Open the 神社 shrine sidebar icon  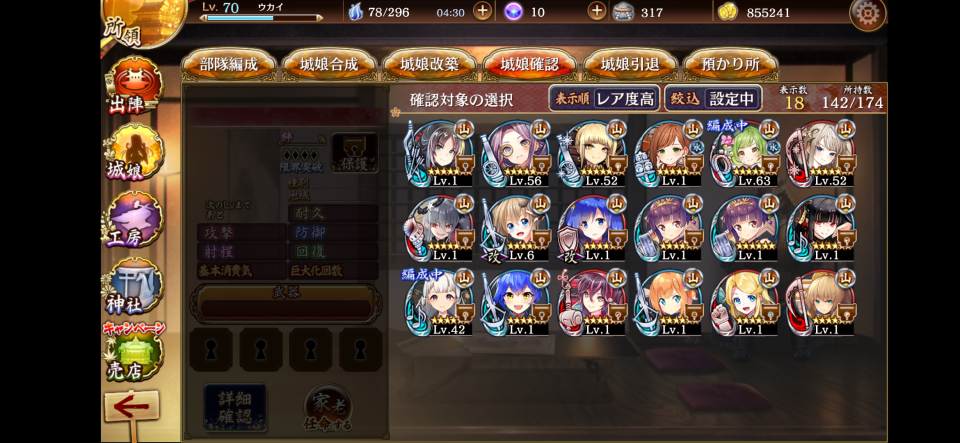point(134,286)
